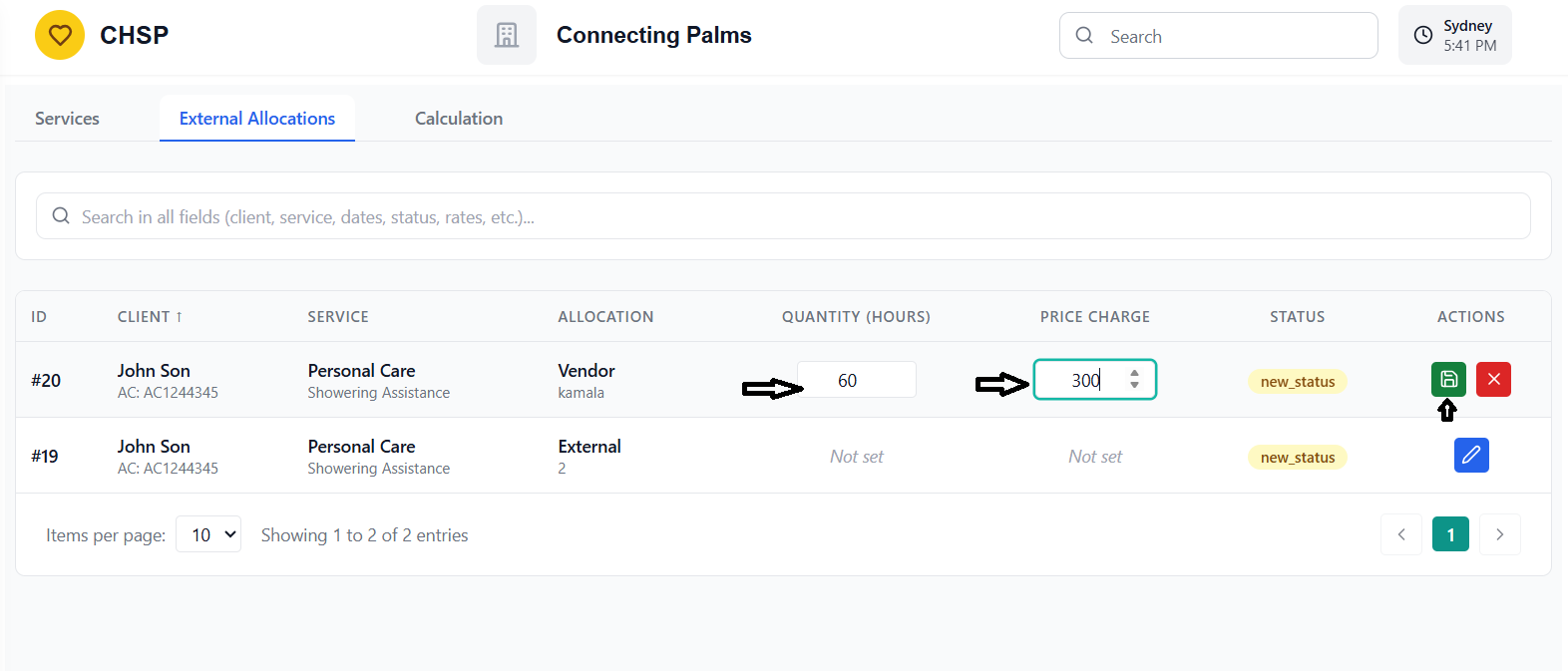The width and height of the screenshot is (1568, 671).
Task: Click the new_status badge in row #19
Action: pyautogui.click(x=1297, y=458)
